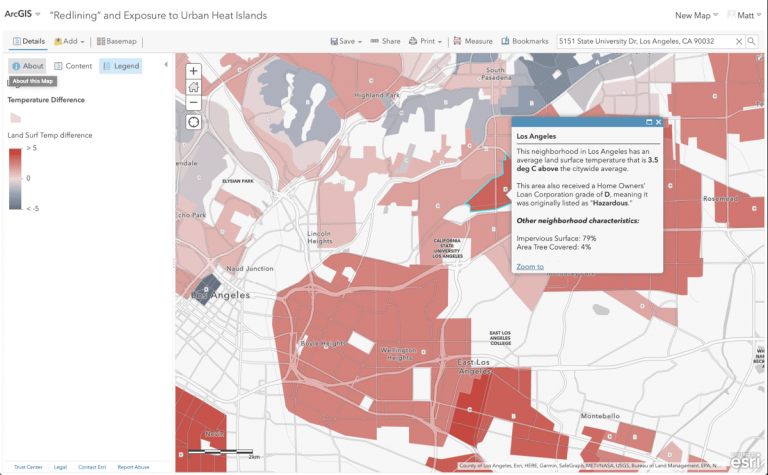Switch to the About tab
The height and width of the screenshot is (475, 768).
point(27,66)
